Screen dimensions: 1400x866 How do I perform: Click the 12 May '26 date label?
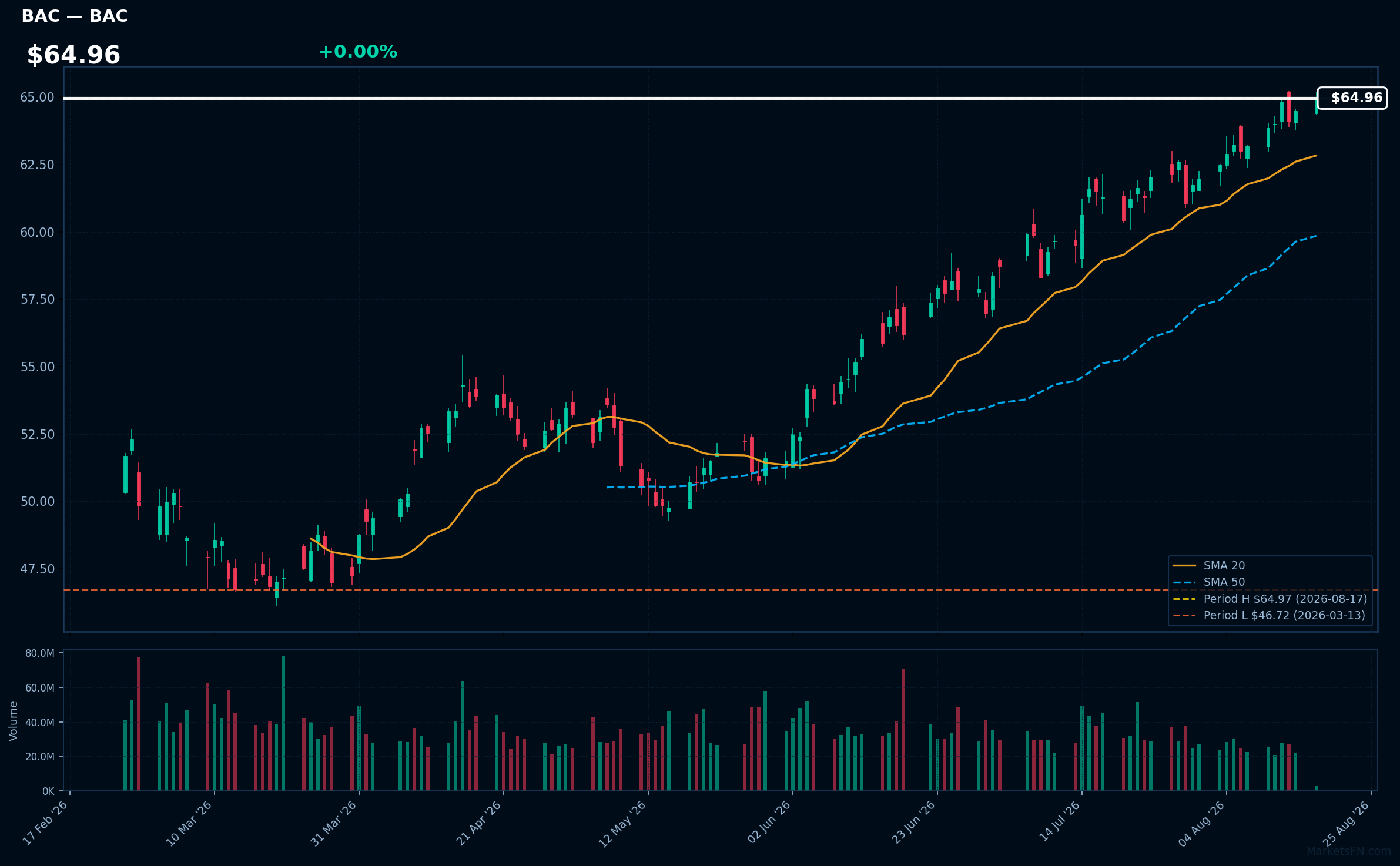622,824
